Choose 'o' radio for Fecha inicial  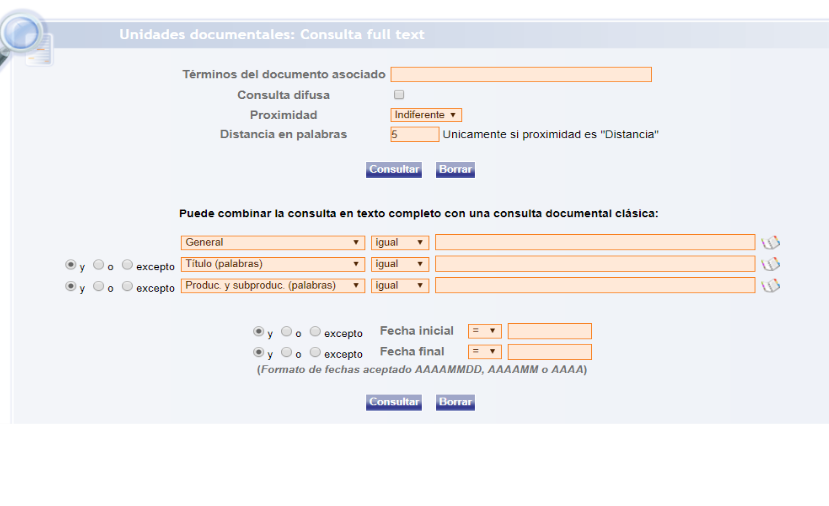286,331
